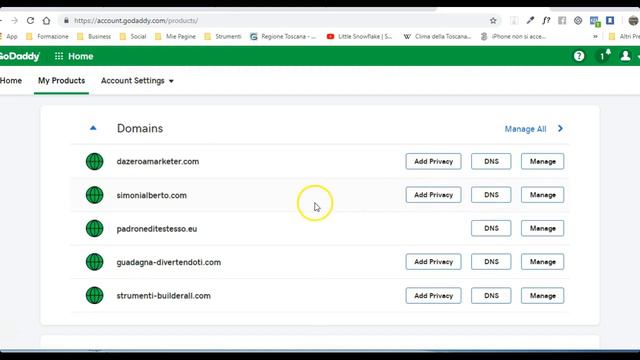The height and width of the screenshot is (360, 640).
Task: Manage guadagna-divertendoti.com domain
Action: tap(542, 262)
